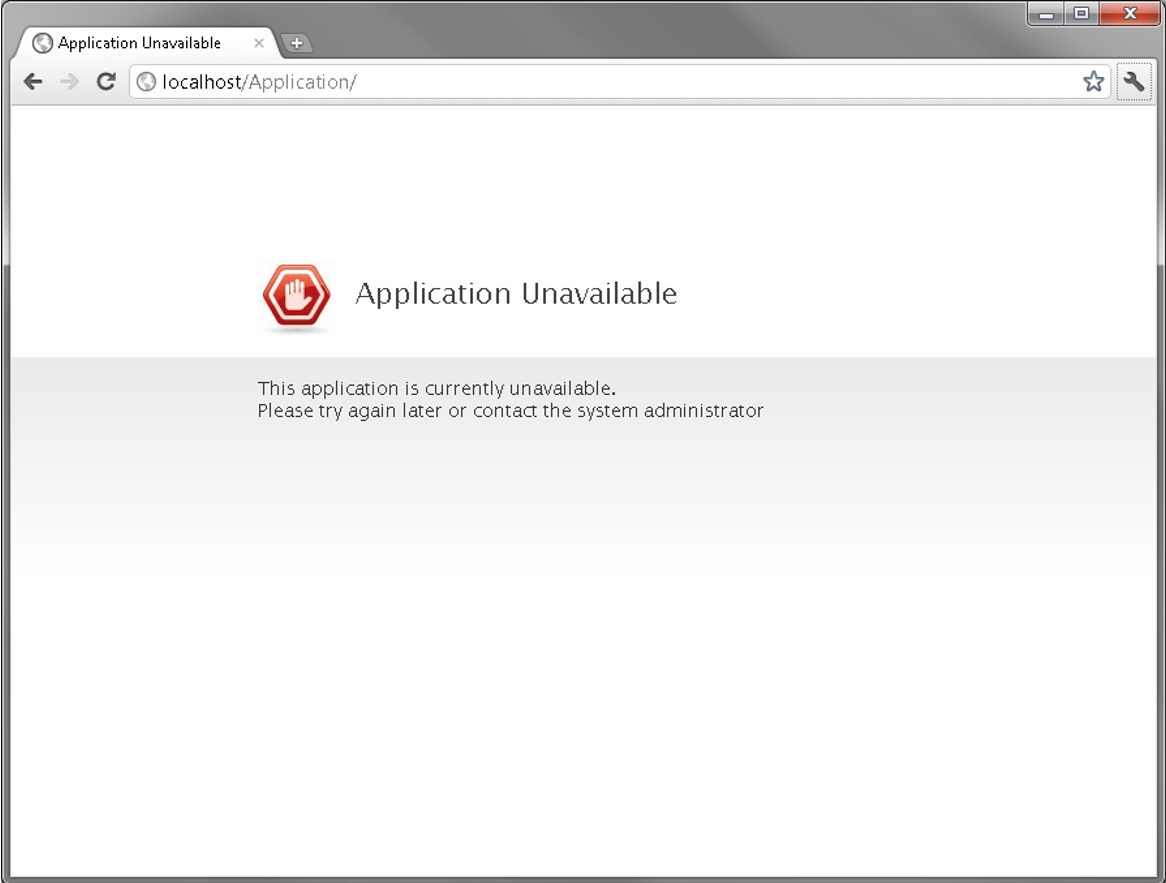Viewport: 1166px width, 883px height.
Task: Click the red stop-sign error icon
Action: point(294,296)
